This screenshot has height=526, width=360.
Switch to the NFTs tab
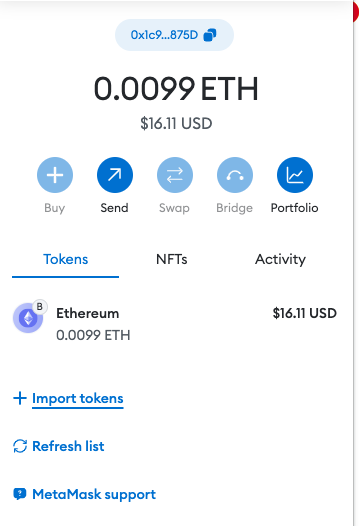pyautogui.click(x=172, y=259)
